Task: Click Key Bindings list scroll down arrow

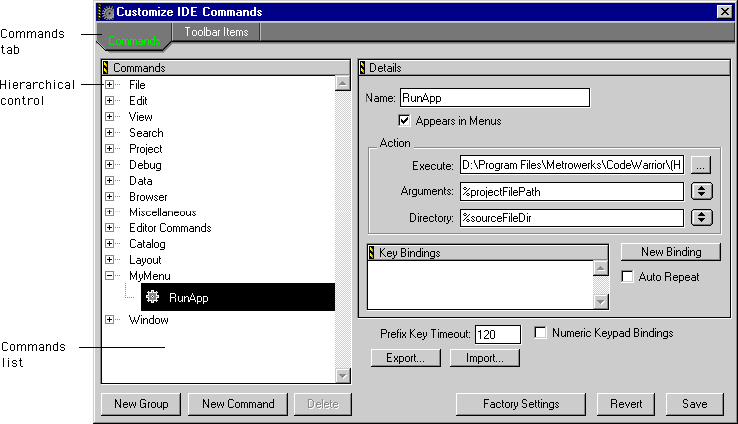Action: coord(601,302)
